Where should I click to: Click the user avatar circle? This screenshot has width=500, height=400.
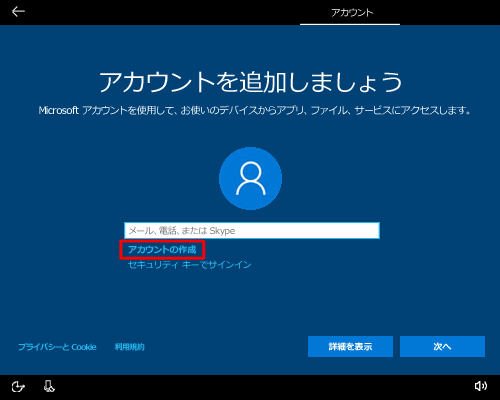(x=250, y=178)
